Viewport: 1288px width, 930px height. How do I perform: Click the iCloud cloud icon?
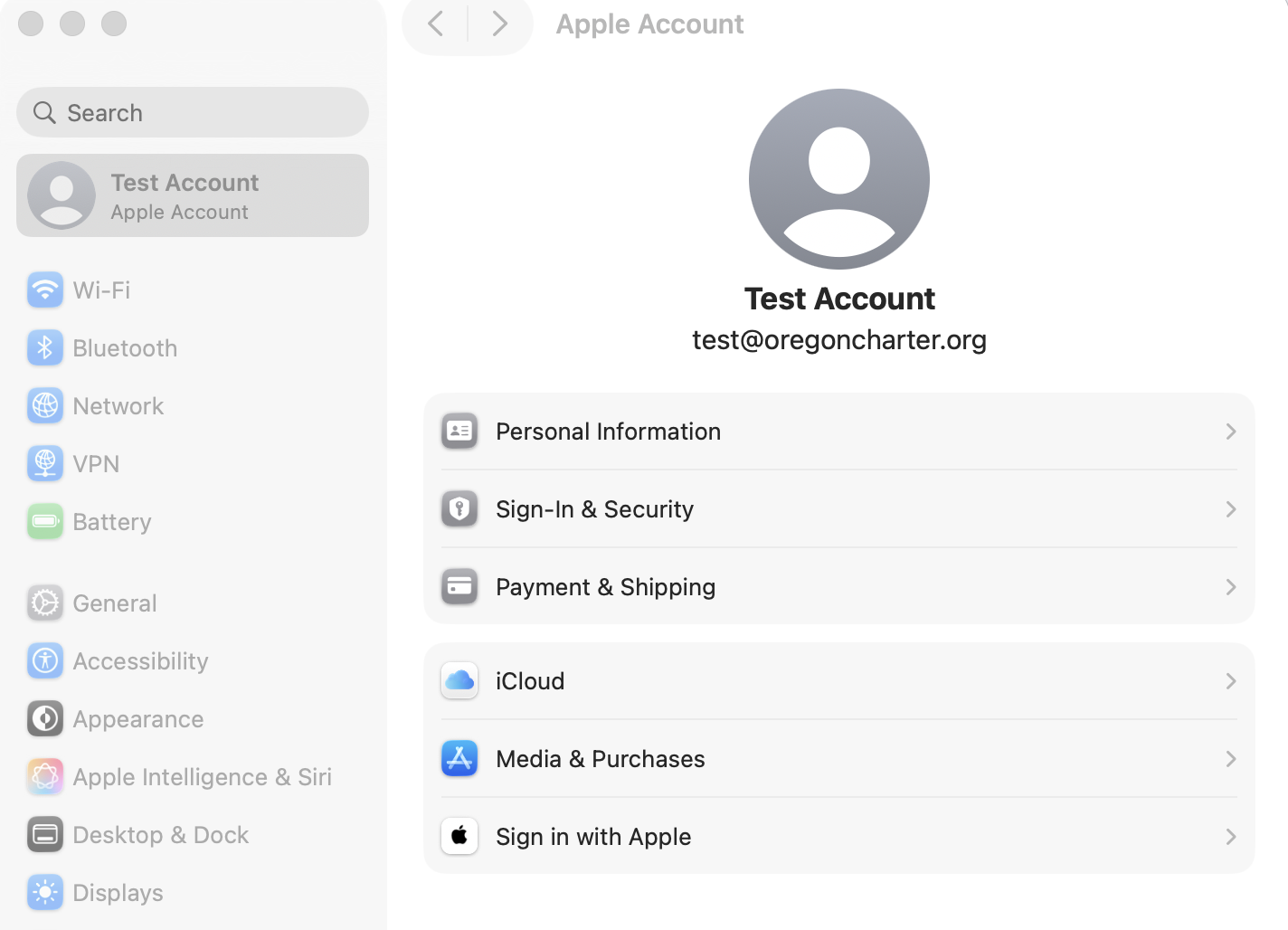[x=459, y=681]
